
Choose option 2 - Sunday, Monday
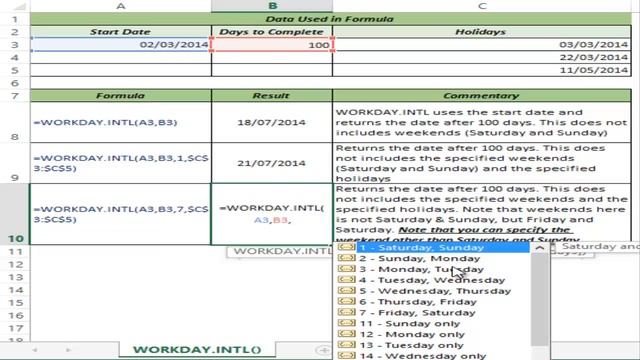pos(420,259)
